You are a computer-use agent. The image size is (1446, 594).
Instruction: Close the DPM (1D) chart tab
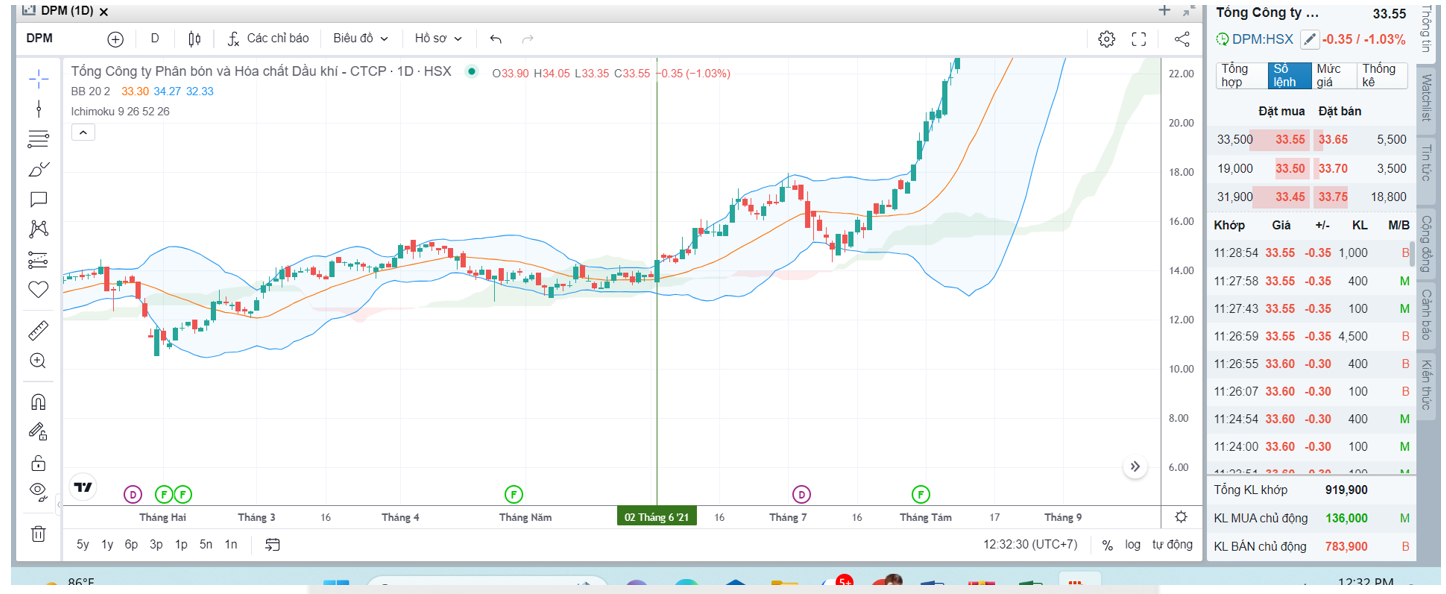pos(105,11)
